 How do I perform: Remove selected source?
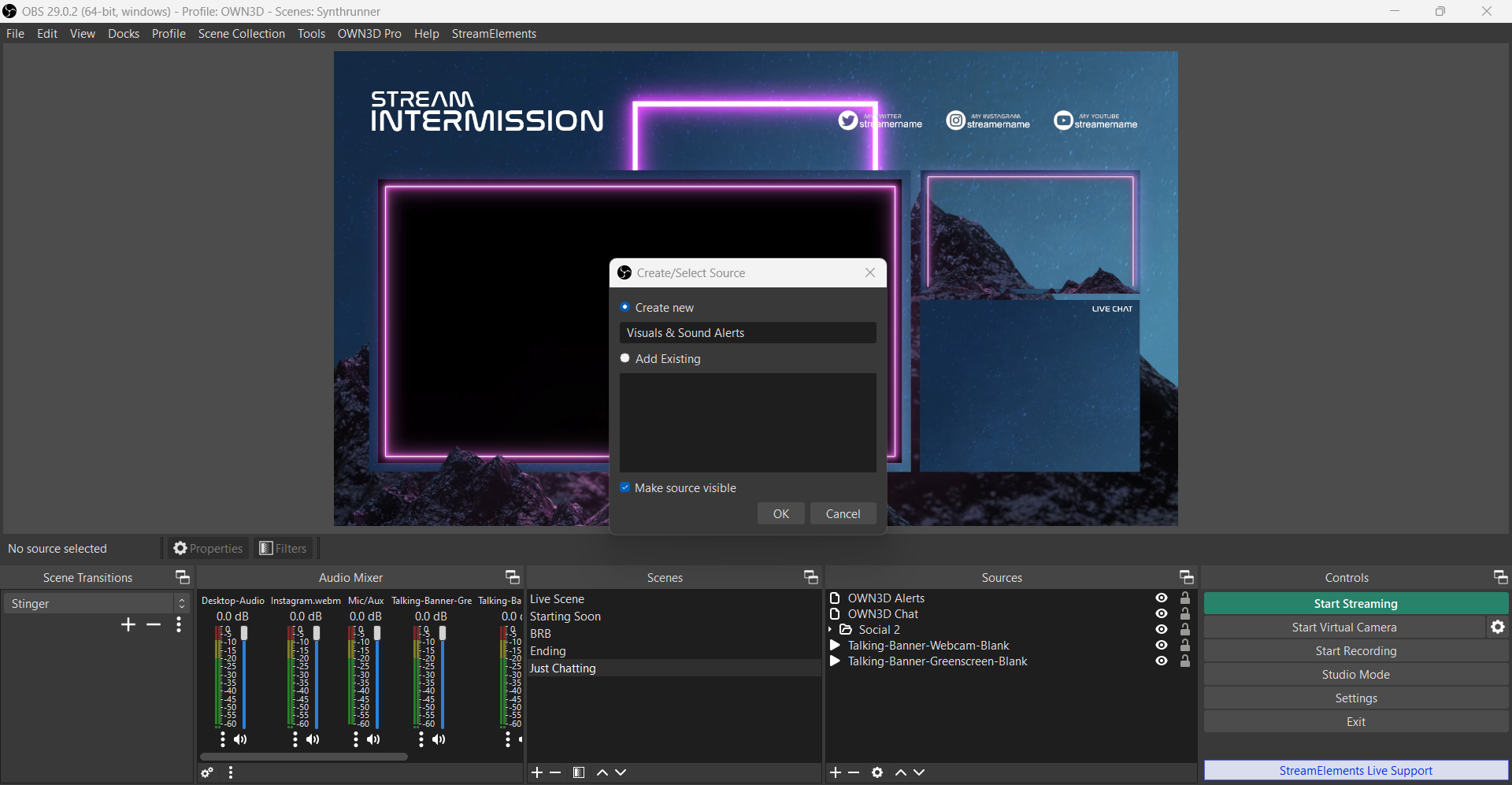click(x=854, y=772)
